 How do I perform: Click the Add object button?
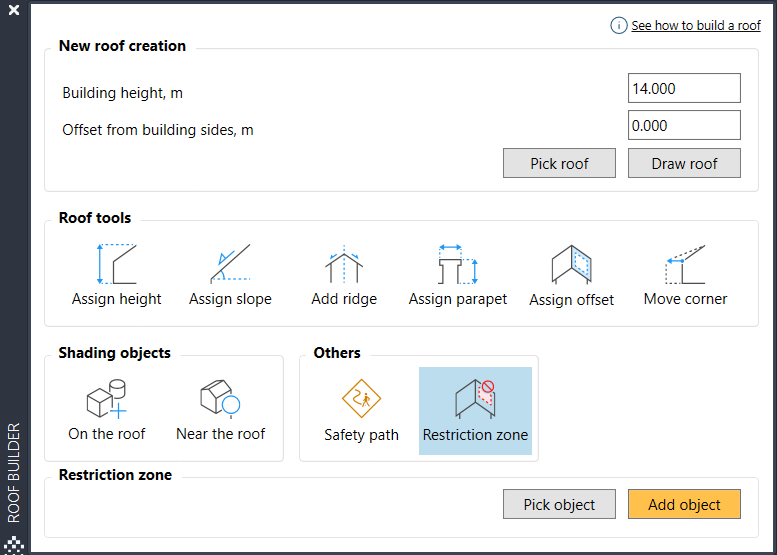(684, 504)
